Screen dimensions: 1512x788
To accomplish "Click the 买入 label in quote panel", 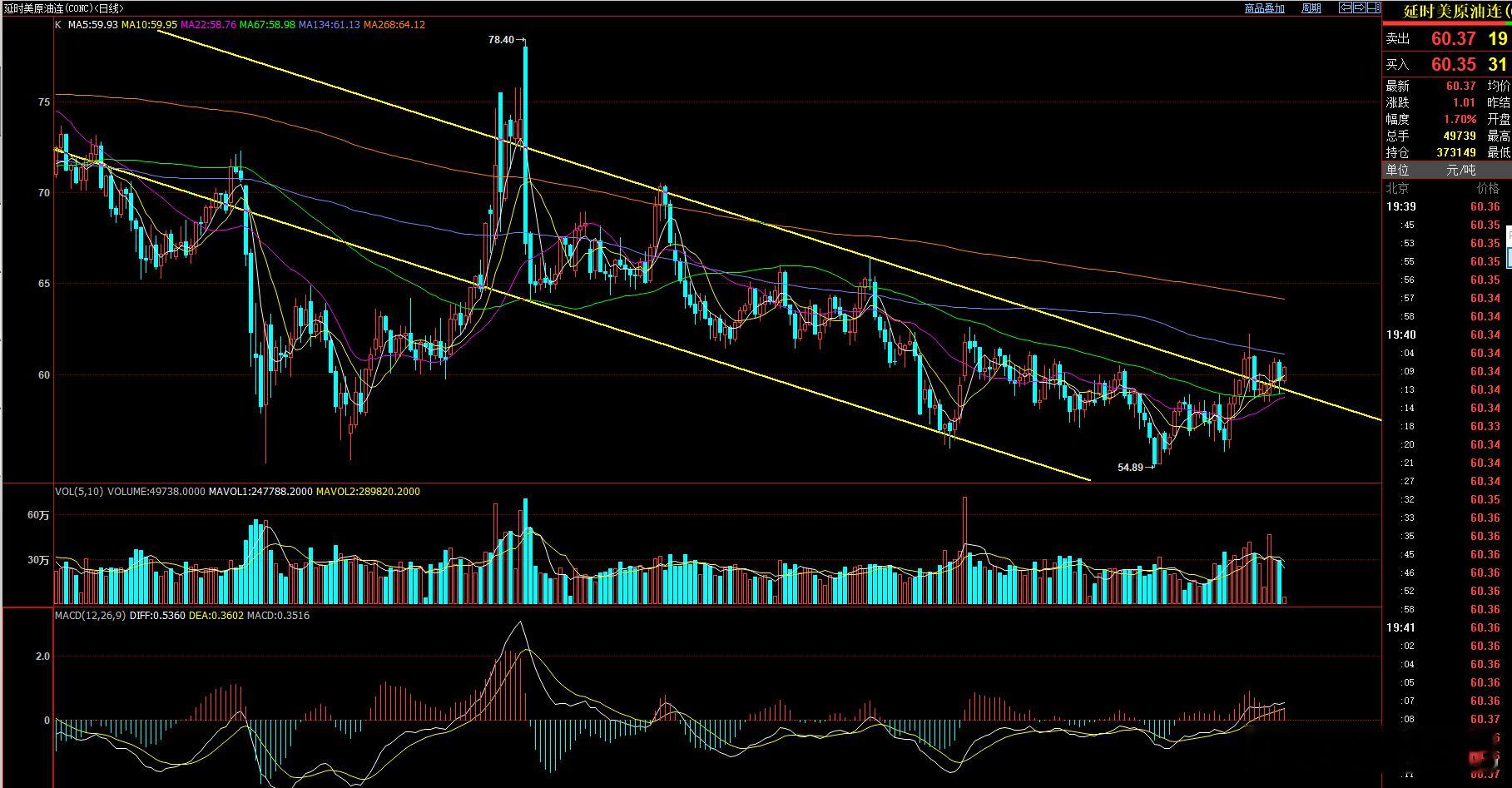I will click(x=1398, y=65).
